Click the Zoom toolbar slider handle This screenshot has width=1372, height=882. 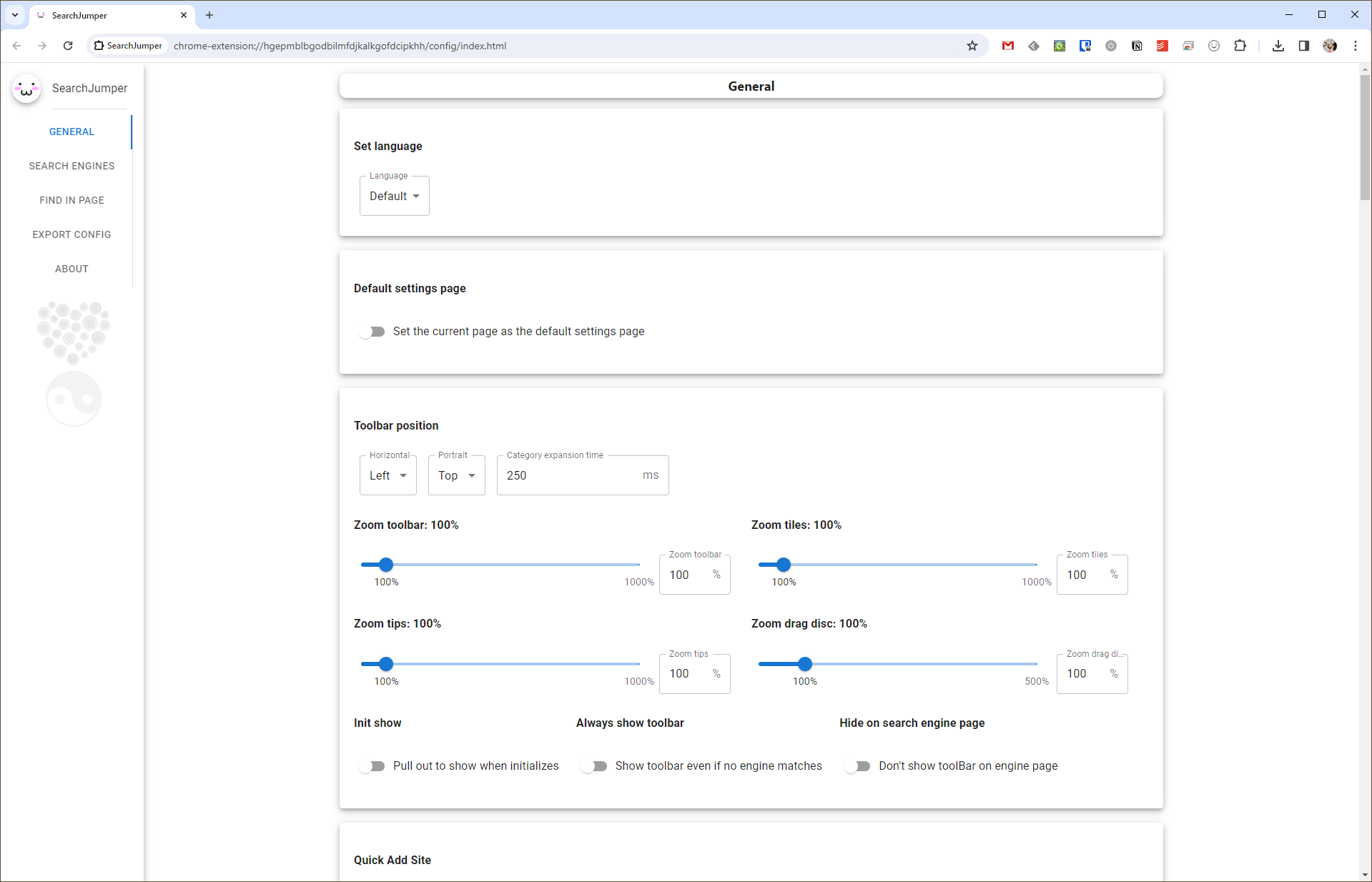[386, 565]
